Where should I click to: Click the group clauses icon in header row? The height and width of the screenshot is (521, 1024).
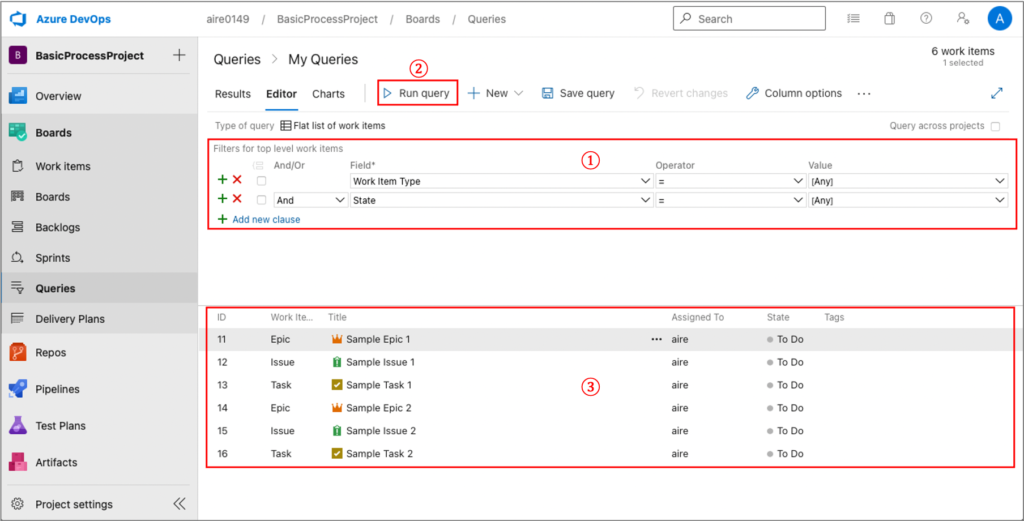(x=257, y=166)
